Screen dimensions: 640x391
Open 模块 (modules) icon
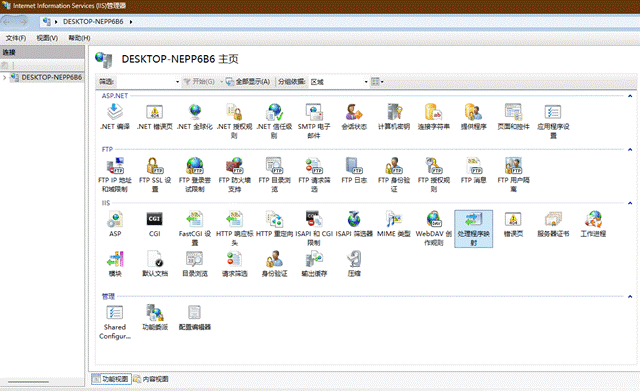click(x=115, y=259)
